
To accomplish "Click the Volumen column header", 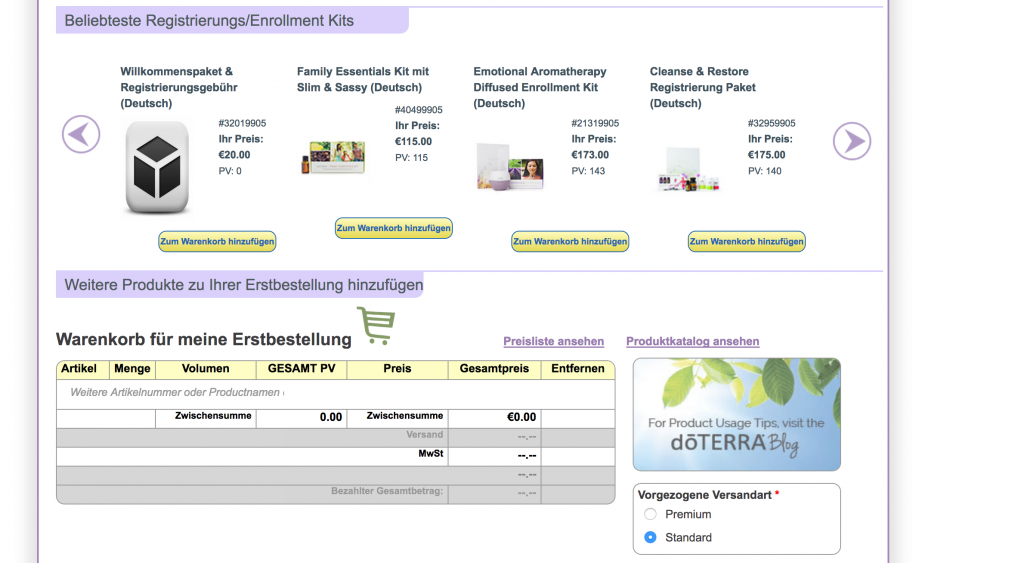I will tap(205, 369).
